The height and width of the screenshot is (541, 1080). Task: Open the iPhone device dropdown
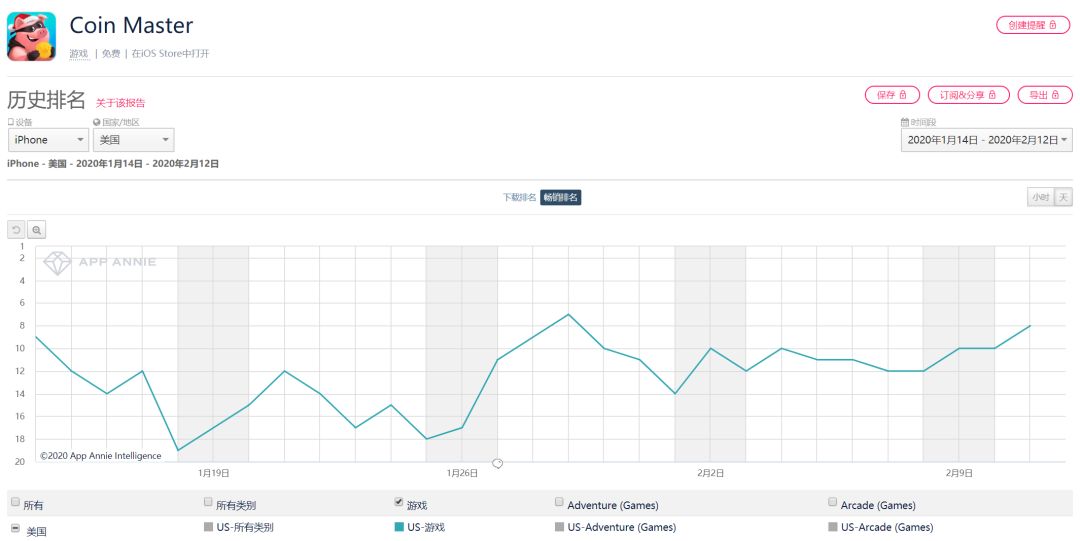coord(48,140)
